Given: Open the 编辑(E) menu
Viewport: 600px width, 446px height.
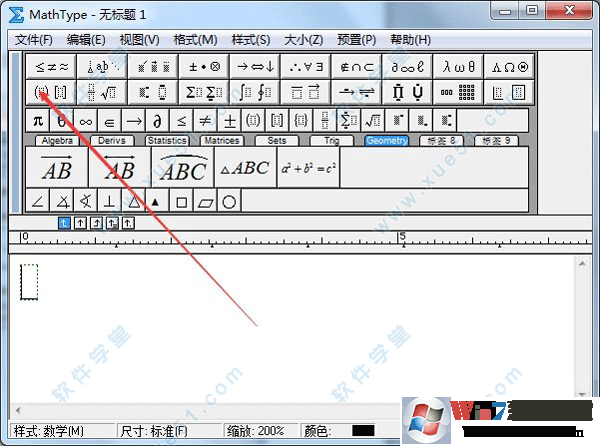Looking at the screenshot, I should pyautogui.click(x=86, y=40).
